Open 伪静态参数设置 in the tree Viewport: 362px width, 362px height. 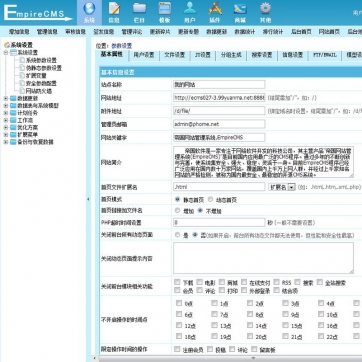tap(44, 68)
